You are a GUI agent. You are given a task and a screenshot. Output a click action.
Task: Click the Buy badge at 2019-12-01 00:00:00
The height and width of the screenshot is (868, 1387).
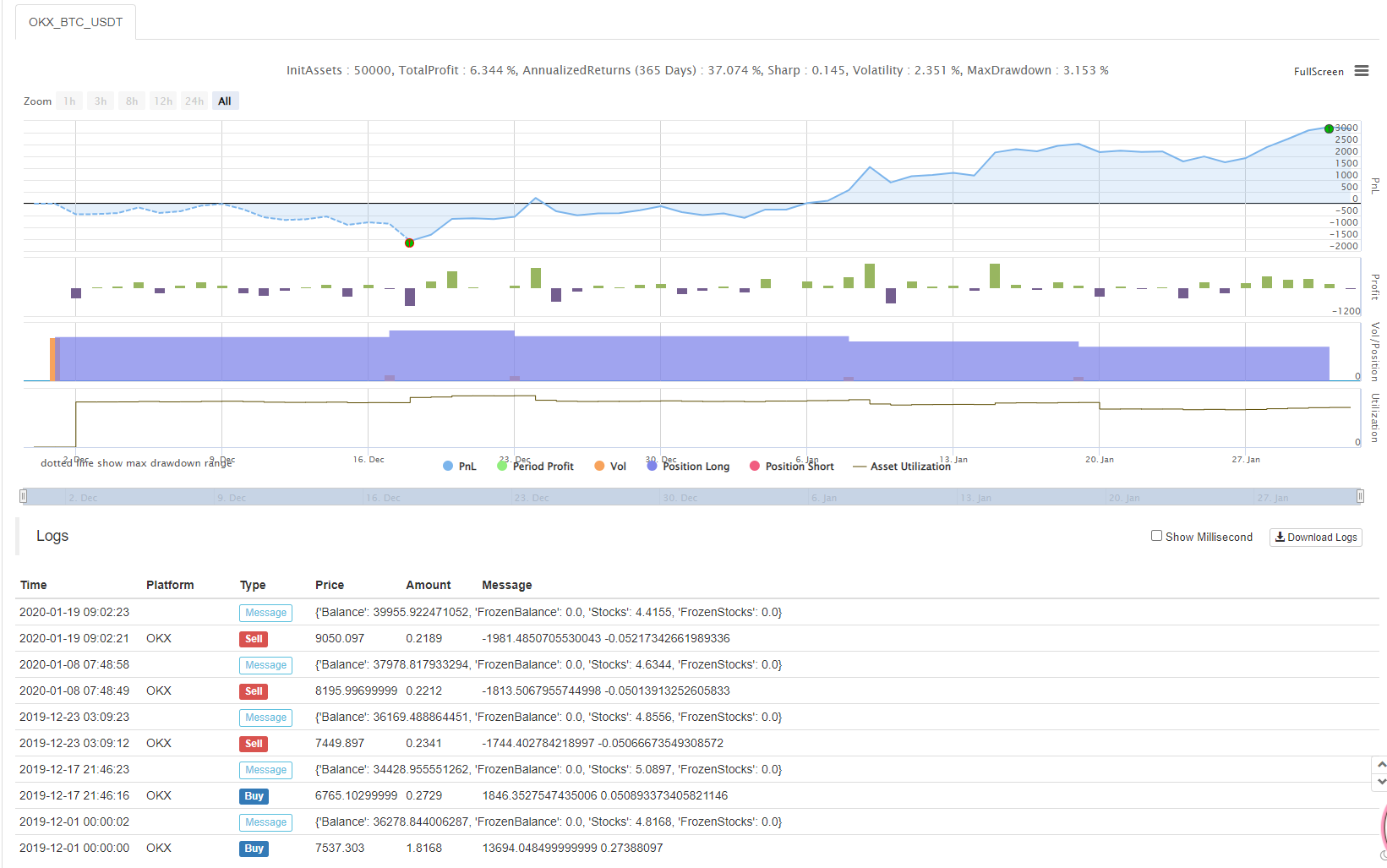[254, 849]
